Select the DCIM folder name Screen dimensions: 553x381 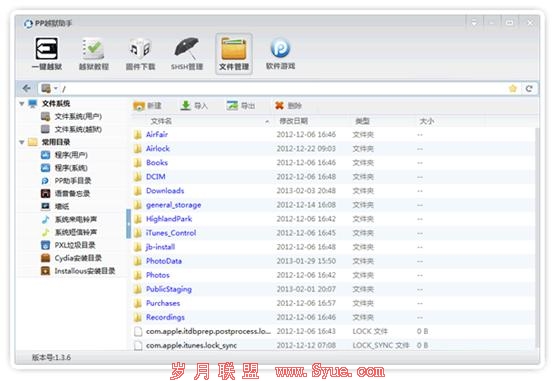point(156,176)
